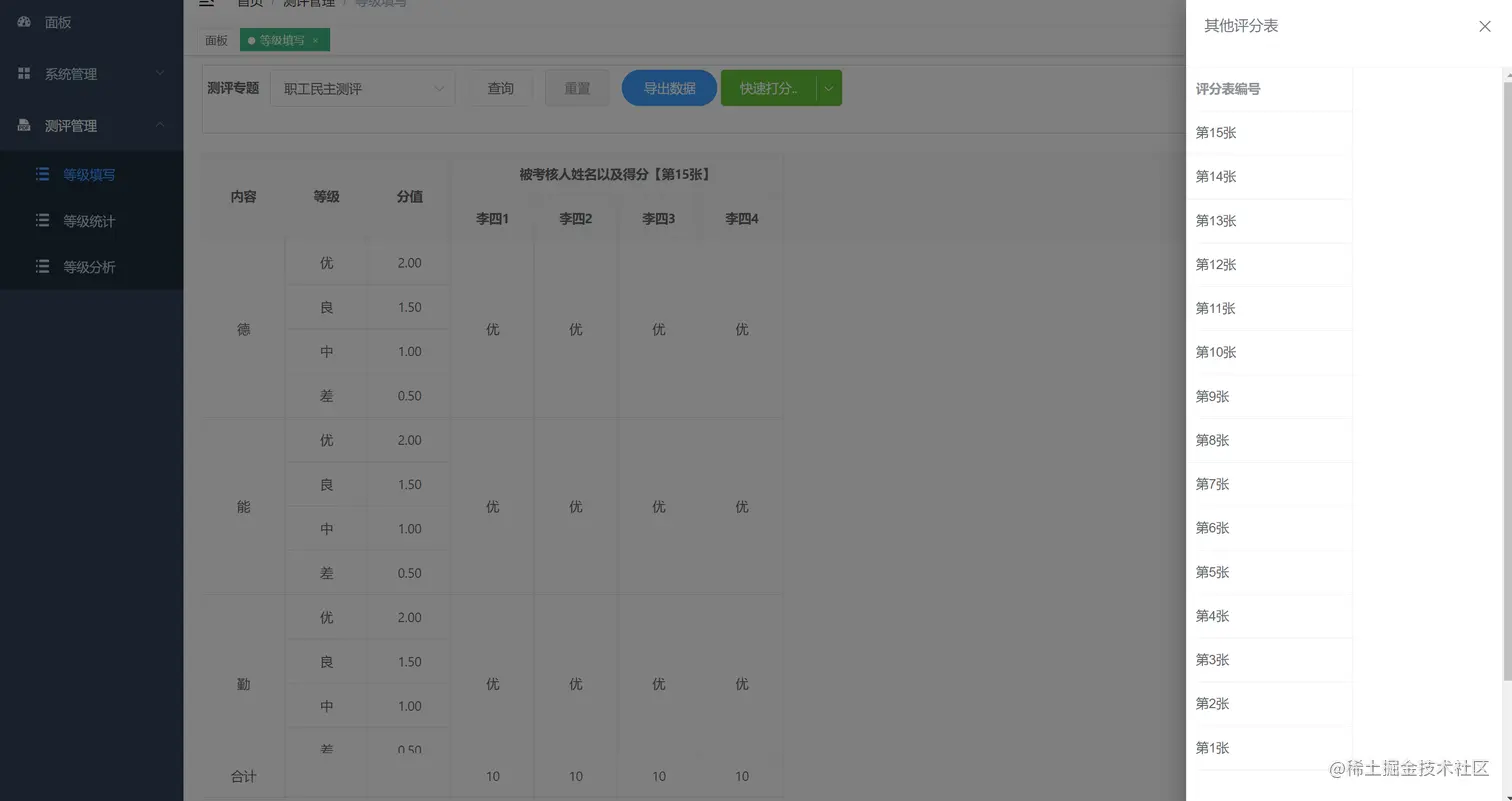This screenshot has height=801, width=1512.
Task: Switch to the 面板 tab
Action: 215,40
